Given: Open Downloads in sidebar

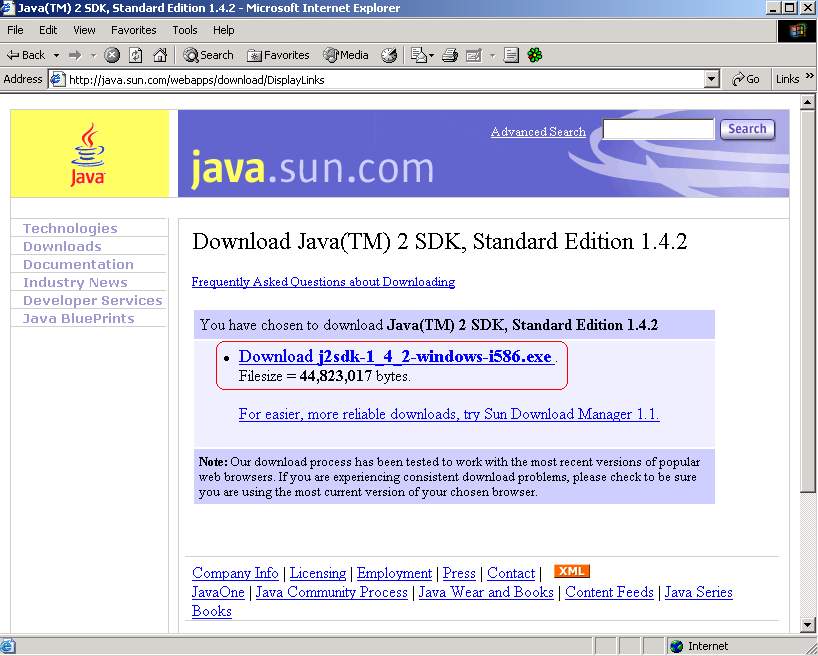Looking at the screenshot, I should click(62, 246).
